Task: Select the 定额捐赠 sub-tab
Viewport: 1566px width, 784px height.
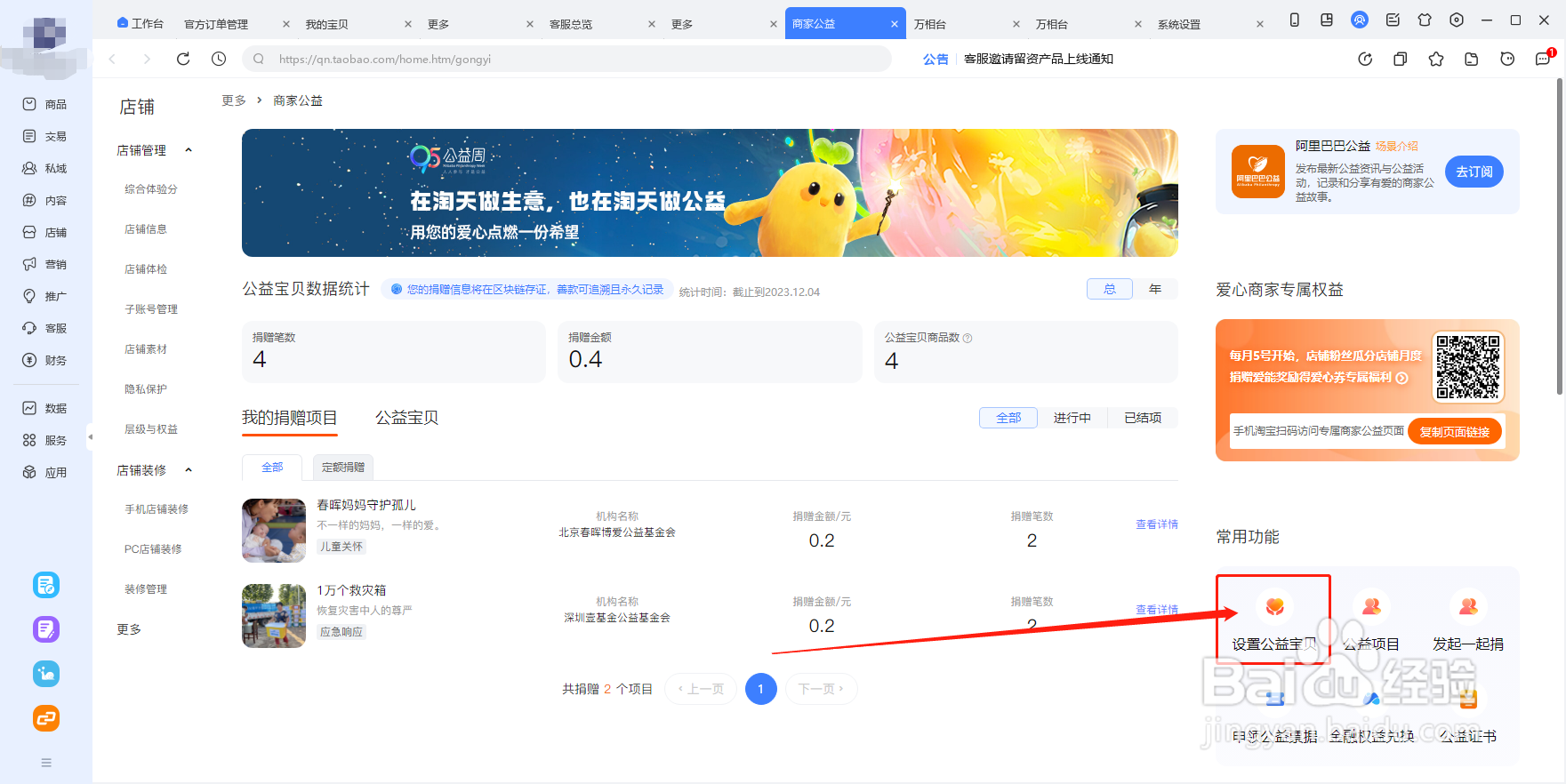Action: [343, 467]
